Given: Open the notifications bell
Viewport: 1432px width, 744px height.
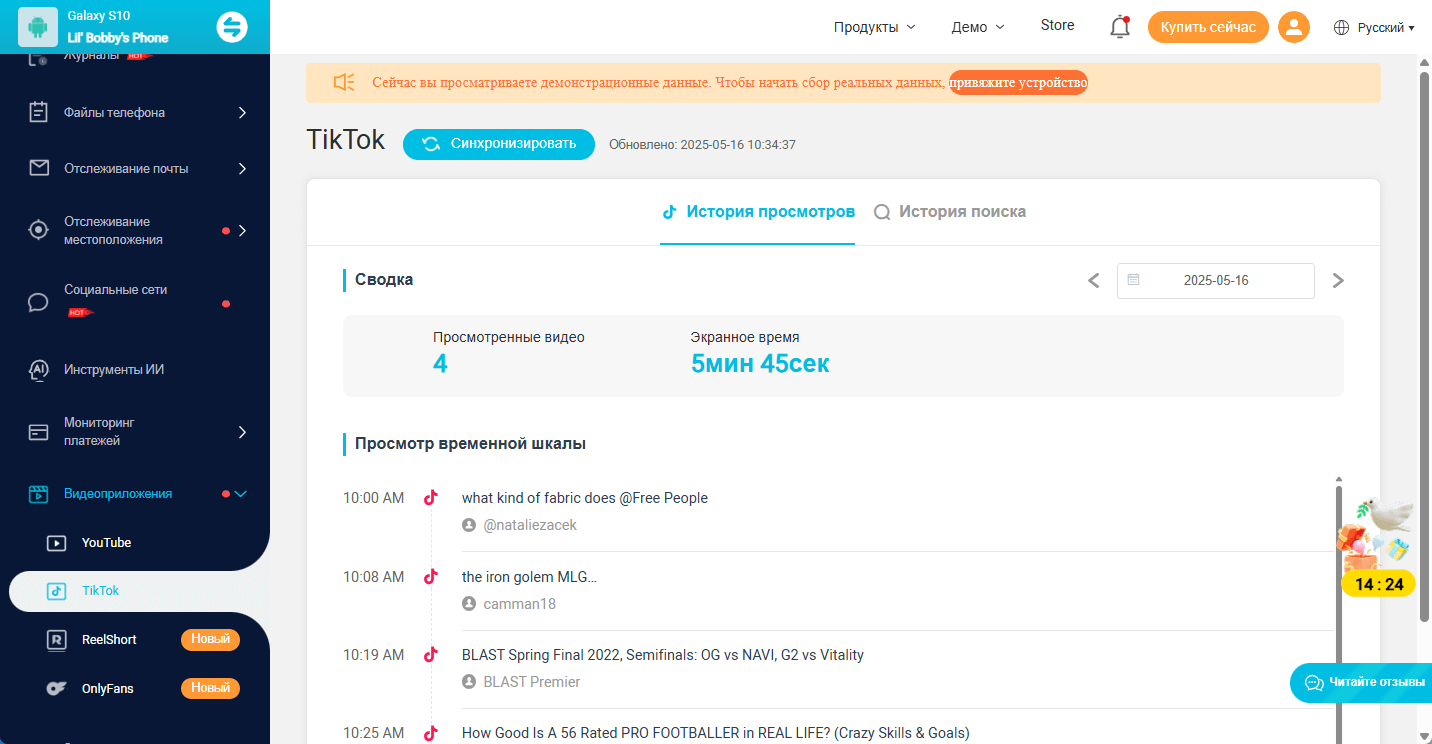Looking at the screenshot, I should [x=1120, y=27].
